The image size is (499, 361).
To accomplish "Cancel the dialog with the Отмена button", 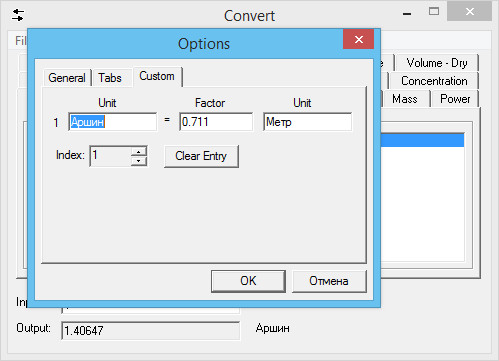I will point(329,281).
